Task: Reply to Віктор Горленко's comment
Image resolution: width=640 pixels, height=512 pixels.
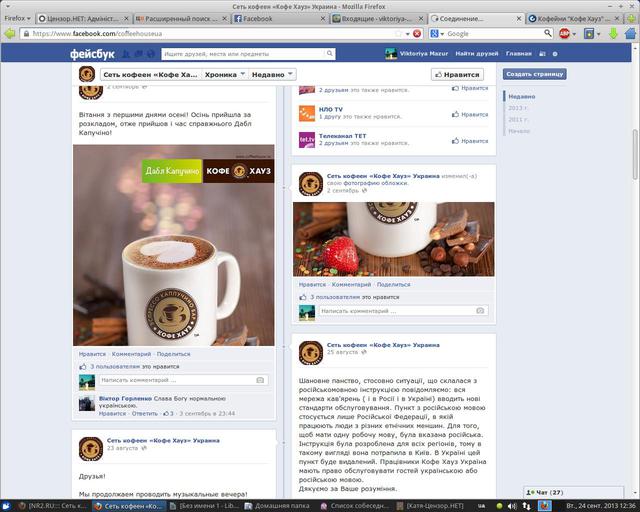Action: tap(144, 414)
